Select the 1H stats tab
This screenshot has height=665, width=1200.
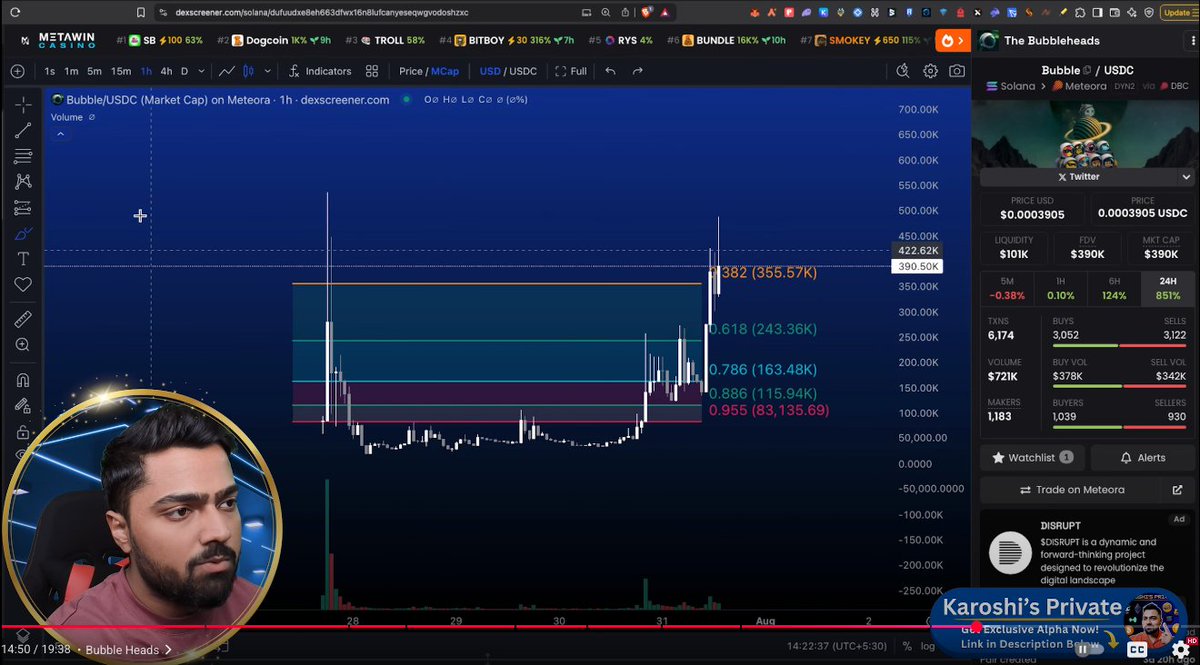point(1060,288)
